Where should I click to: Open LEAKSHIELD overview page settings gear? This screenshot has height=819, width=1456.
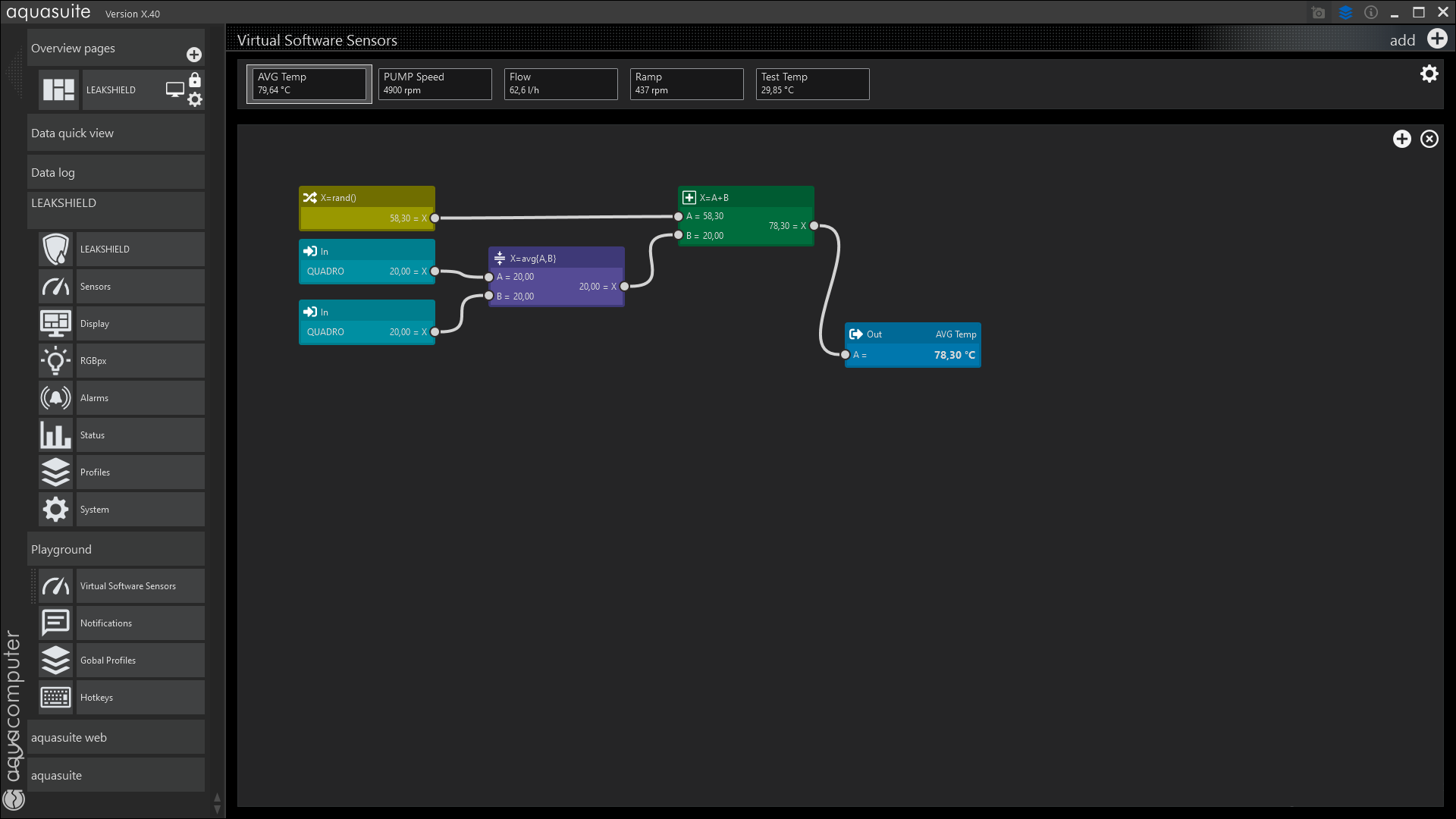[195, 99]
